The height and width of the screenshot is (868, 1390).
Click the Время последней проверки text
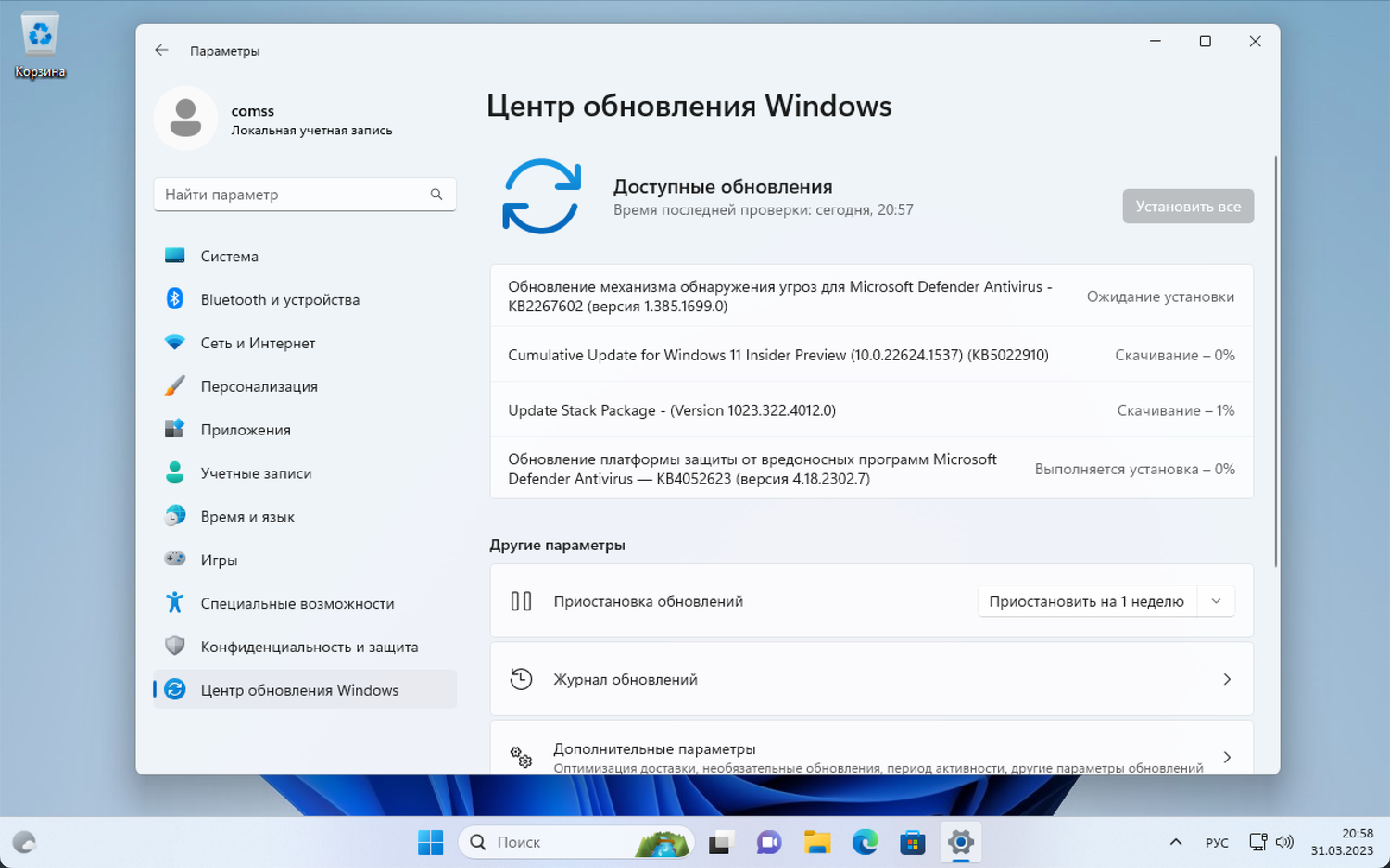[x=764, y=210]
